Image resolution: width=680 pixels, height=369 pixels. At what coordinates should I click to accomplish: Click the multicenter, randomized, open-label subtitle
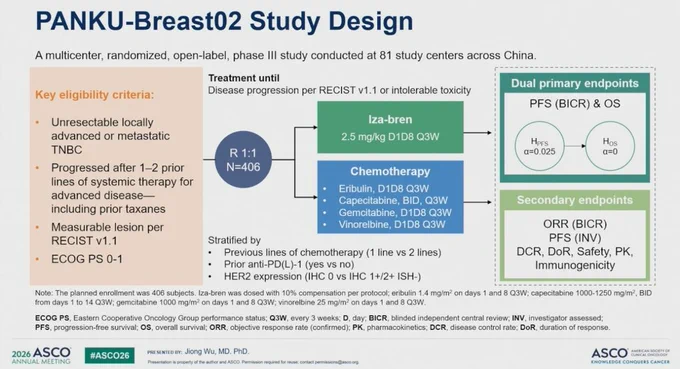(286, 56)
